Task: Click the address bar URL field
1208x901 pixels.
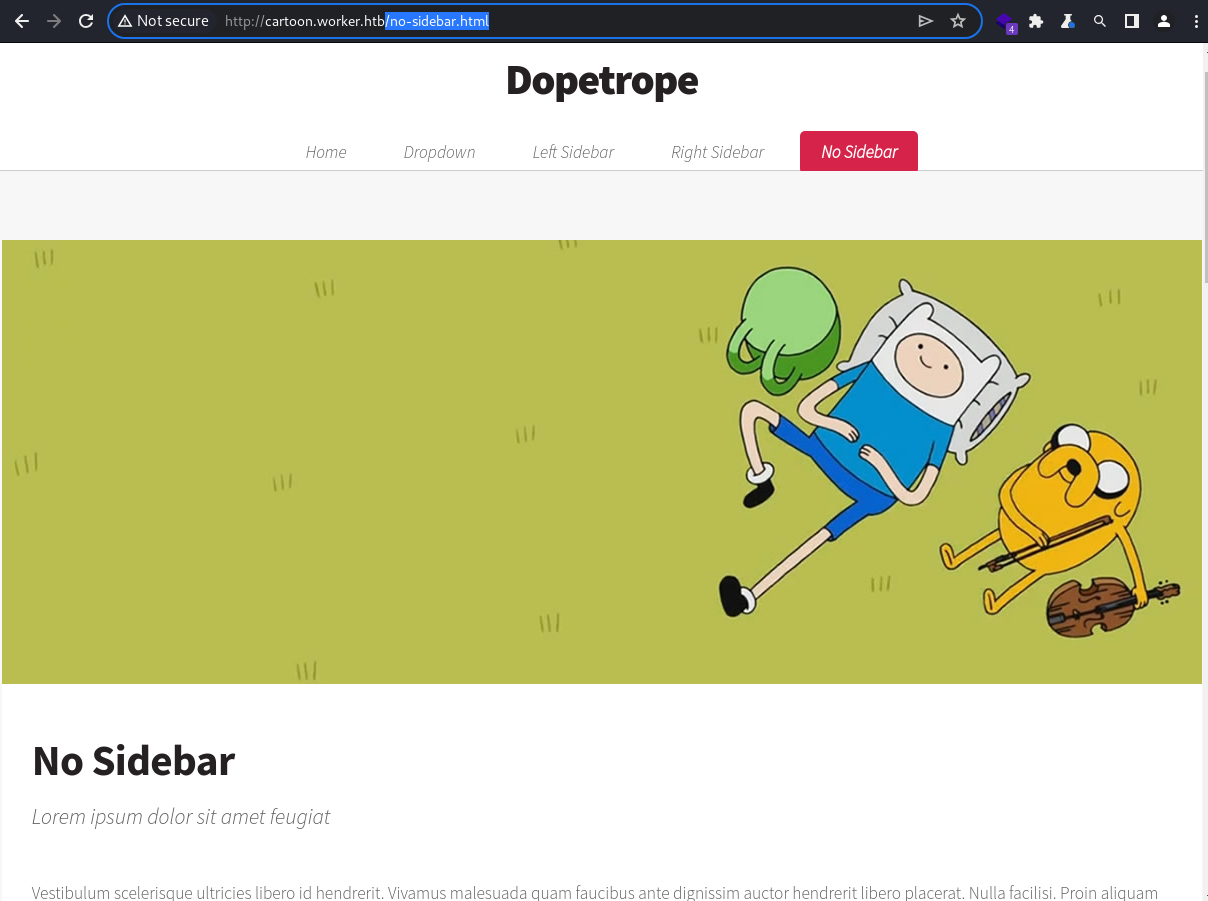Action: tap(545, 21)
